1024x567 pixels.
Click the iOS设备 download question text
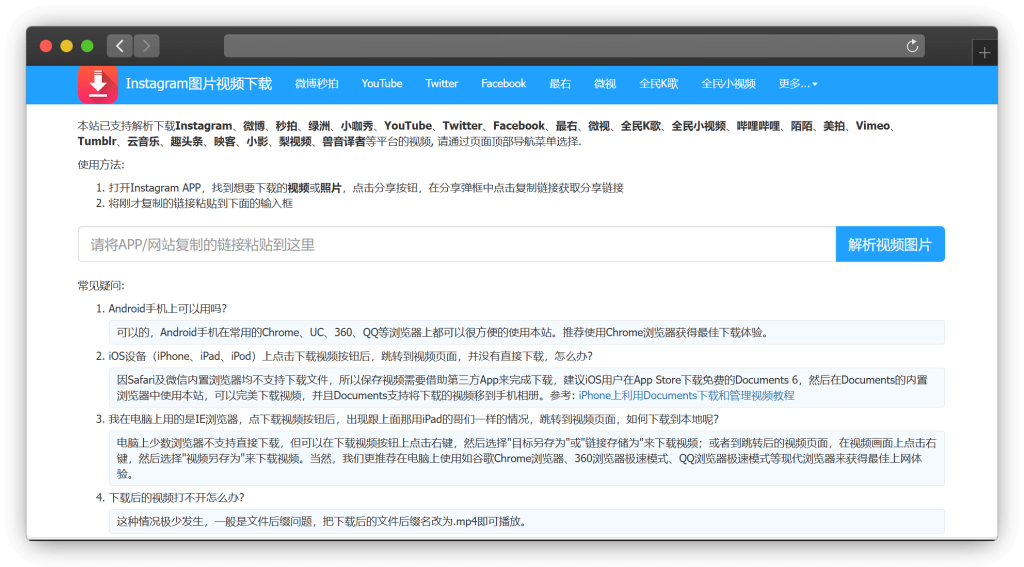tap(351, 356)
